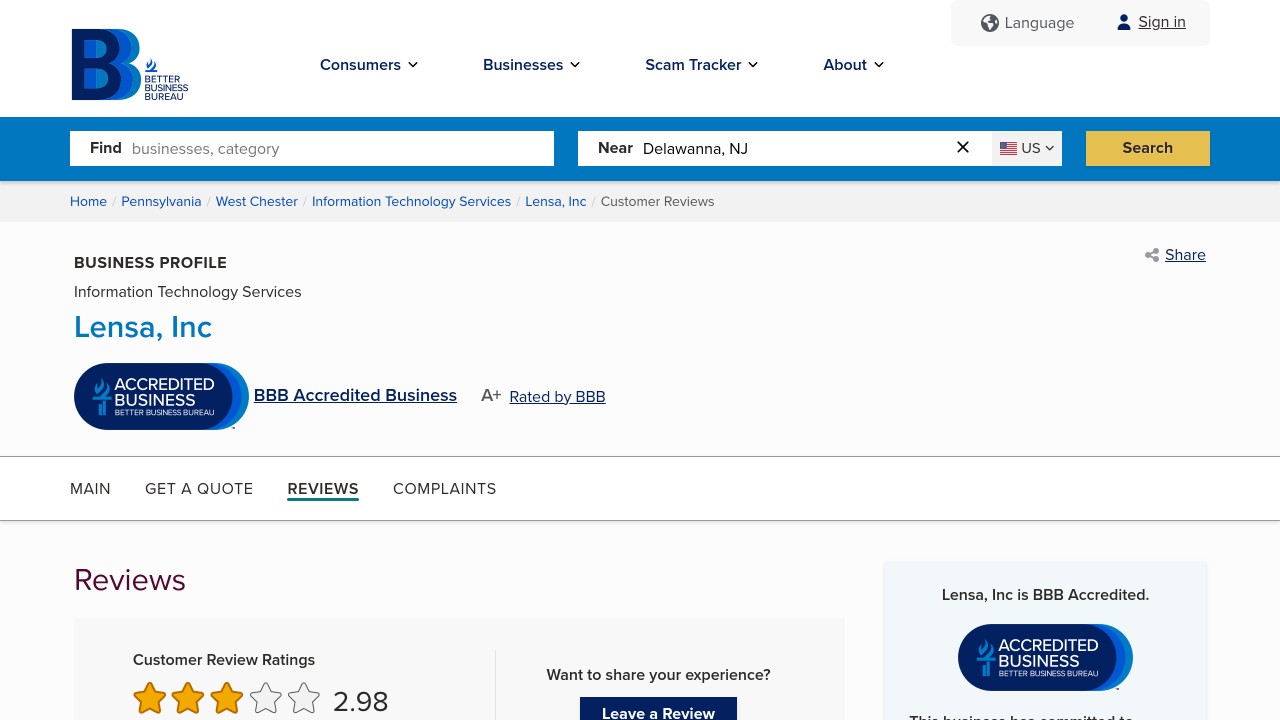Go to the Home breadcrumb
Screen dimensions: 1280x720
click(x=88, y=201)
